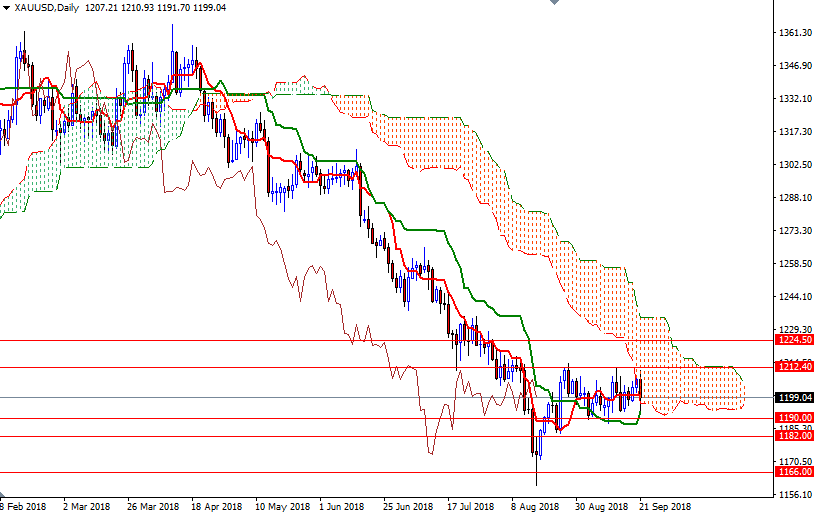The image size is (814, 514).
Task: Select the 1166.00 red price label
Action: 793,472
